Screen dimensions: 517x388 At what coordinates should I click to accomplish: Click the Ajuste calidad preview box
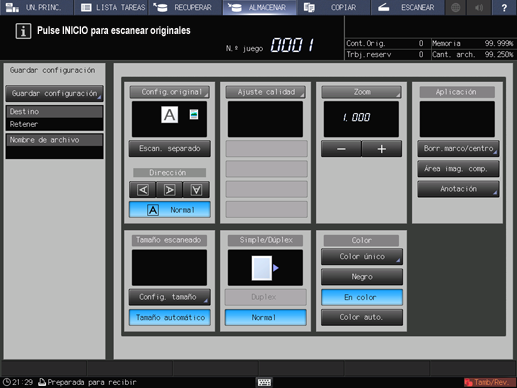click(x=265, y=119)
